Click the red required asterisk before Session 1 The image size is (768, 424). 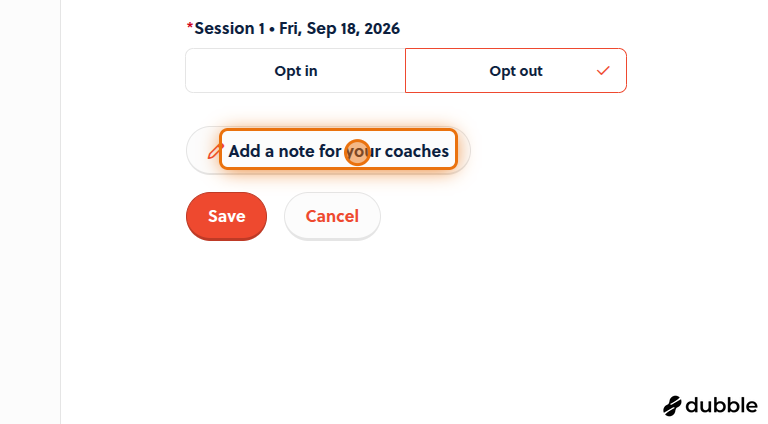tap(190, 27)
